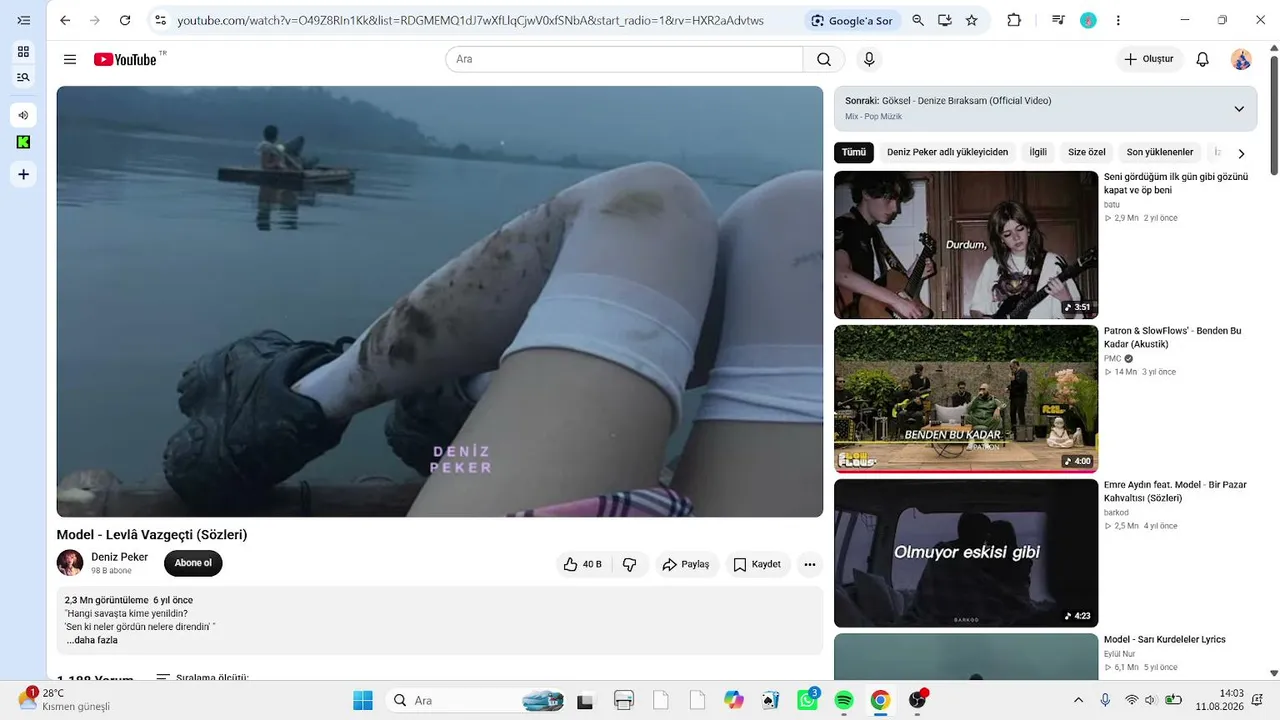Toggle the system microphone tray icon
This screenshot has width=1280, height=720.
[x=1105, y=700]
